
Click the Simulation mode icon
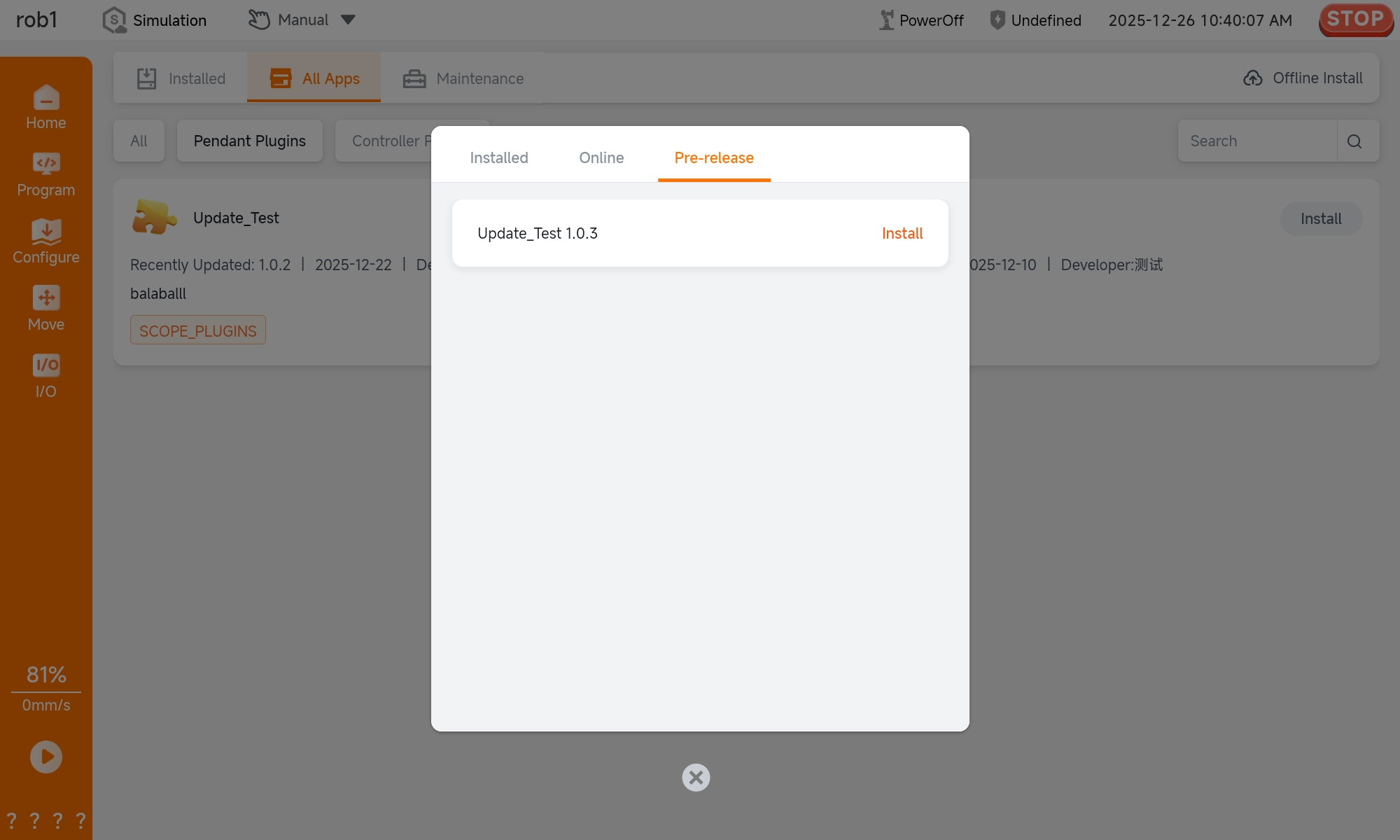(114, 20)
